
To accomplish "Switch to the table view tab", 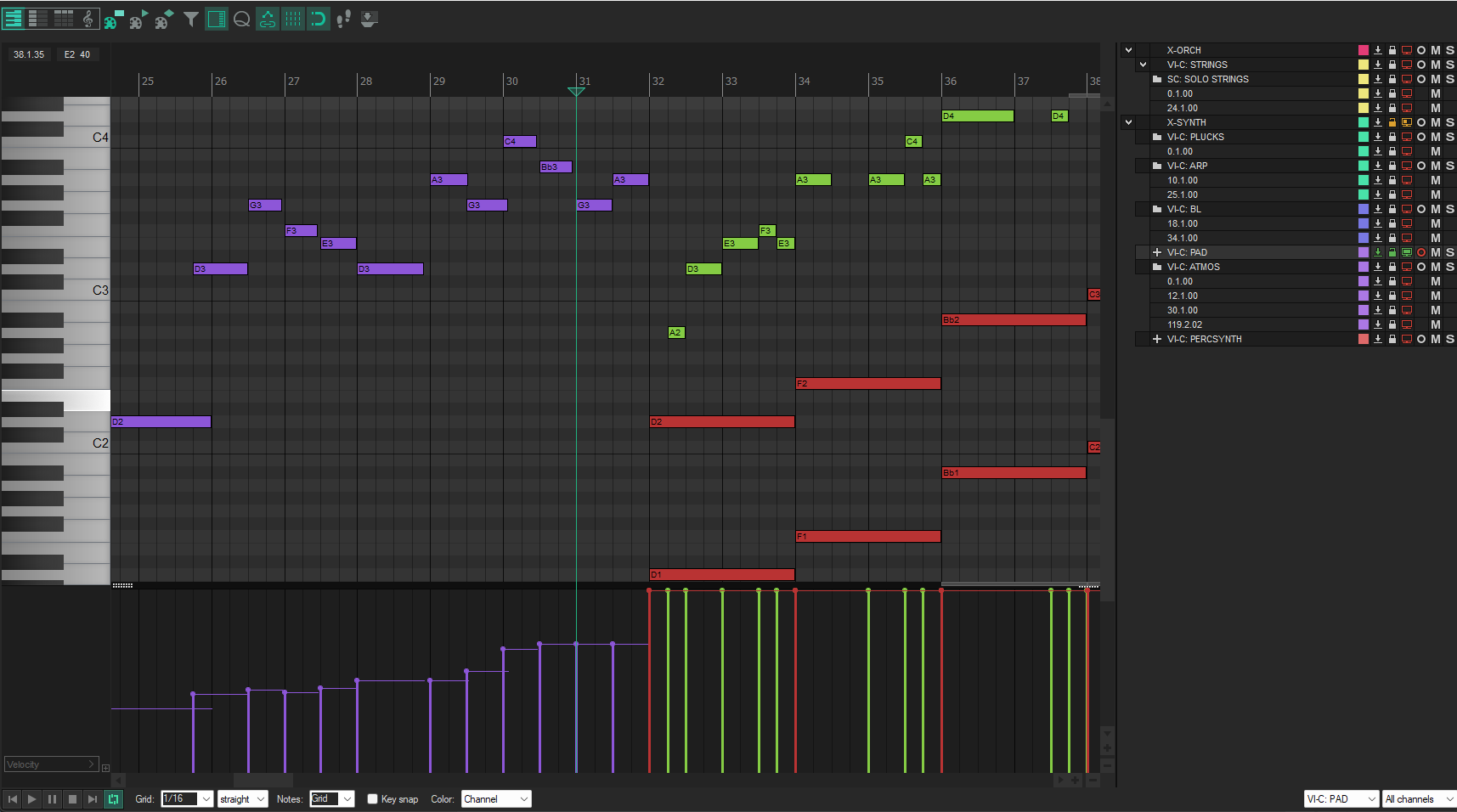I will coord(65,17).
